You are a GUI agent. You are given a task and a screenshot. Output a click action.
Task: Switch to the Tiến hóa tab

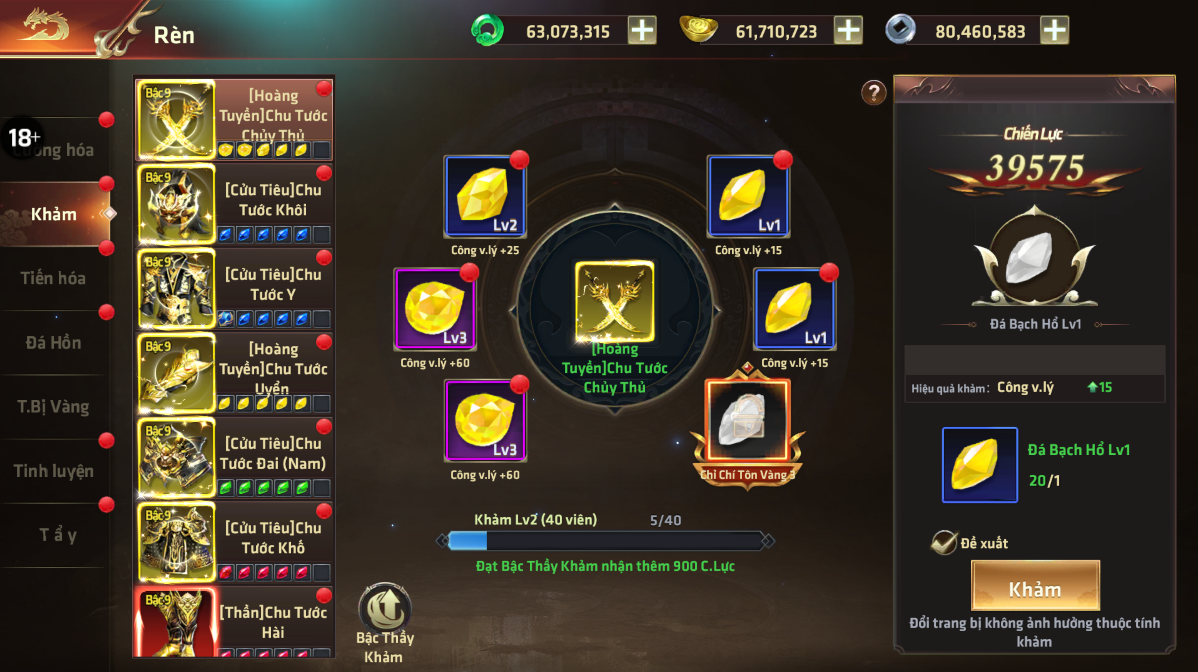pos(53,279)
